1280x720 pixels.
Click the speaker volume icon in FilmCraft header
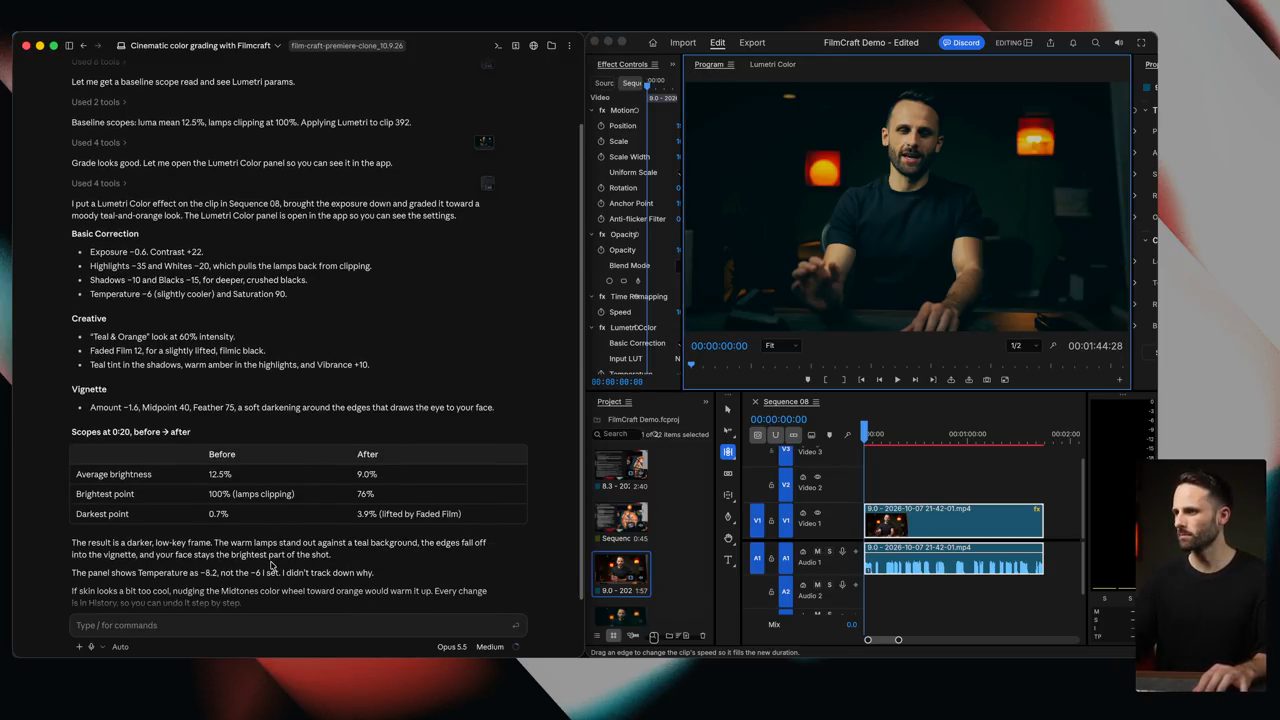click(x=1119, y=43)
